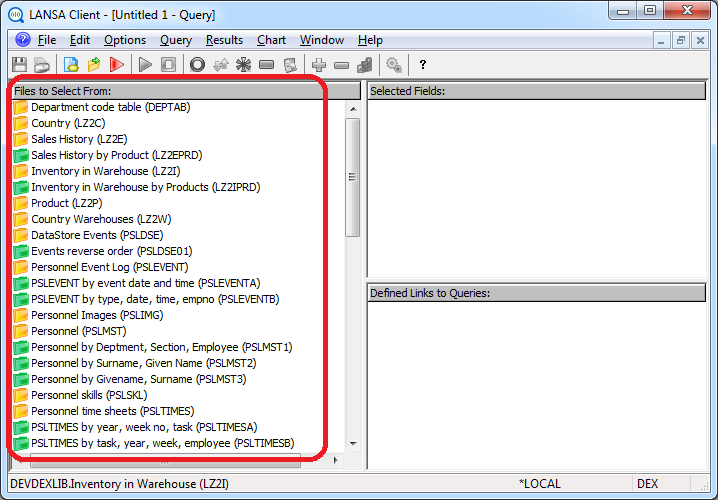This screenshot has width=718, height=500.
Task: Click the Selected Fields header
Action: point(536,91)
